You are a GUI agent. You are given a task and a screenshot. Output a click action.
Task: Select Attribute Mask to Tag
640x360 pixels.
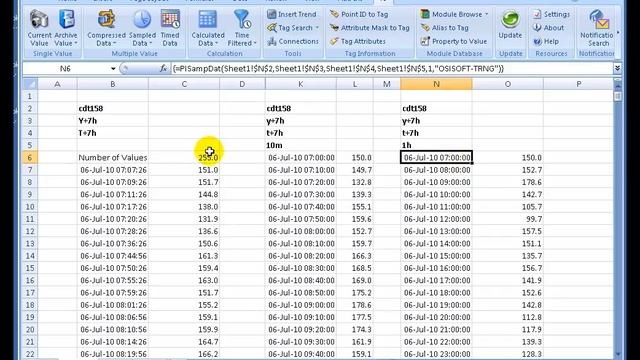[369, 28]
